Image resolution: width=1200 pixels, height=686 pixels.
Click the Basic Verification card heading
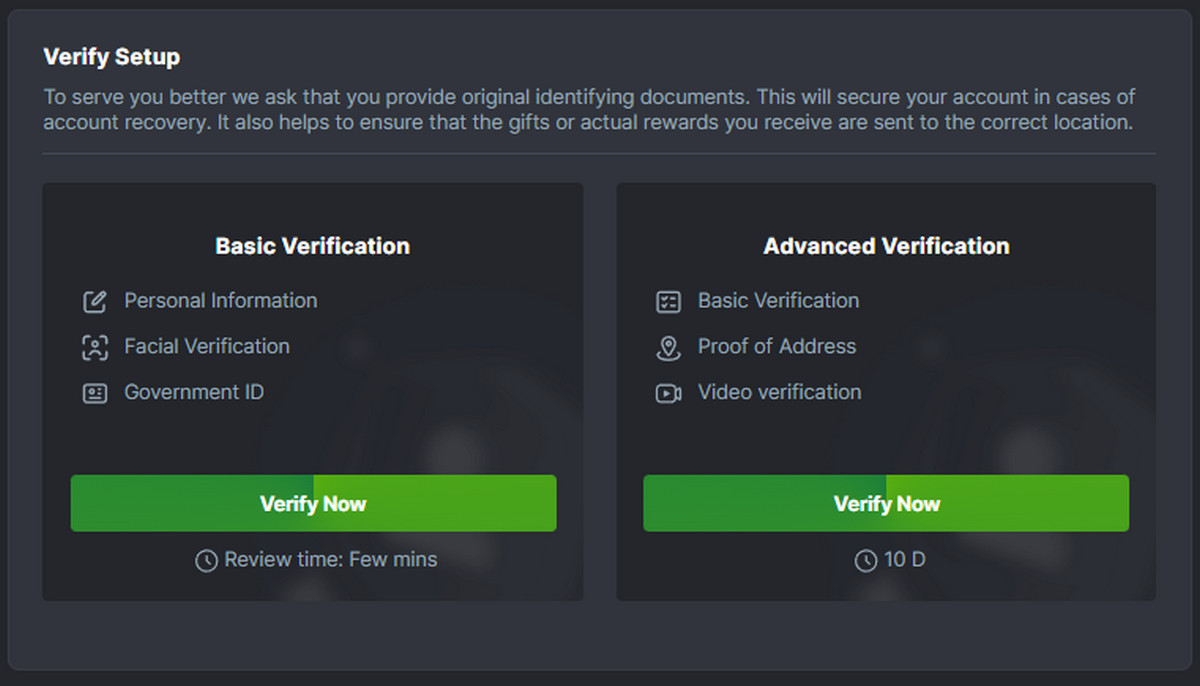[x=312, y=246]
